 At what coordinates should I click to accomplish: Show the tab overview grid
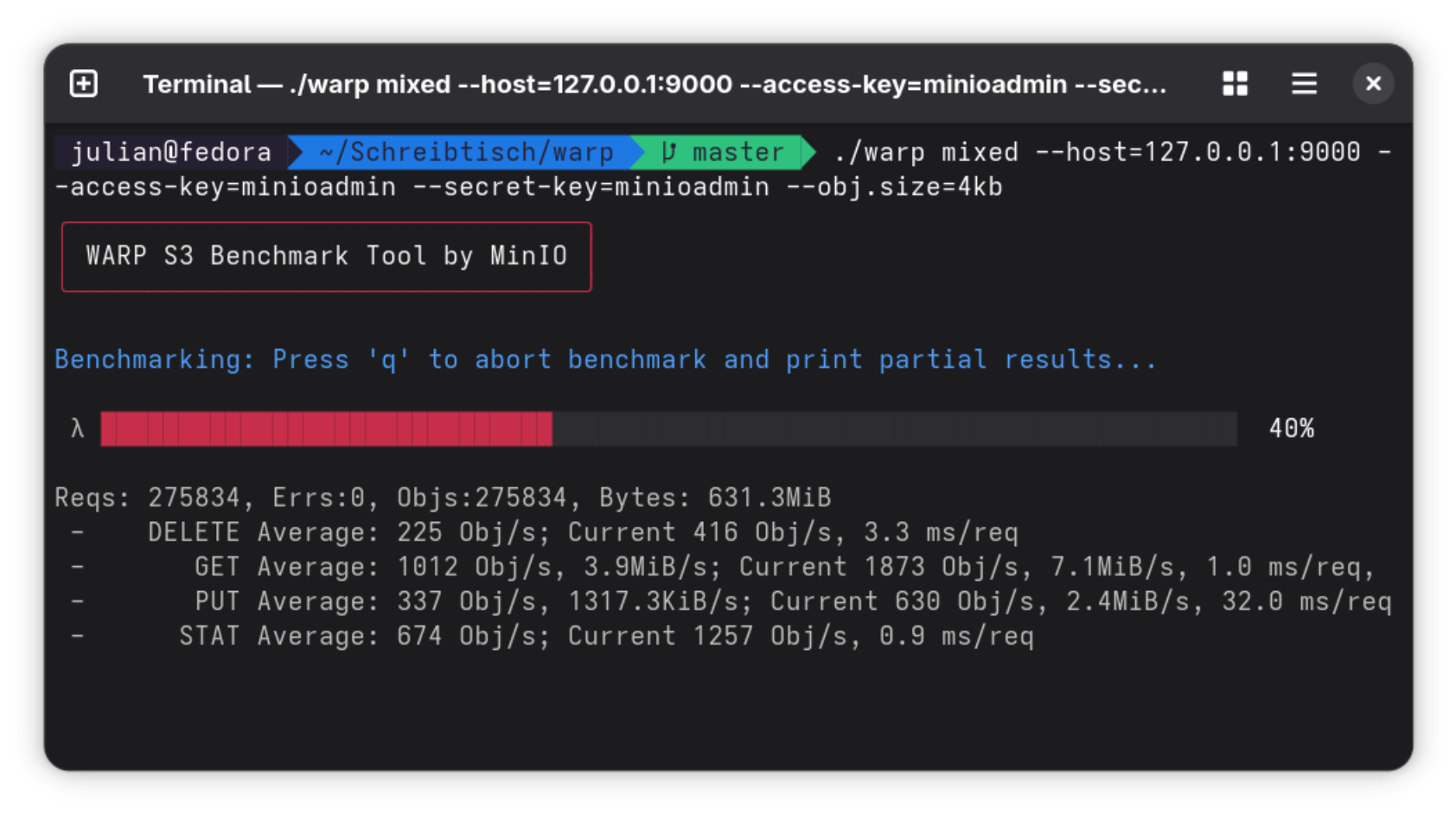coord(1235,84)
